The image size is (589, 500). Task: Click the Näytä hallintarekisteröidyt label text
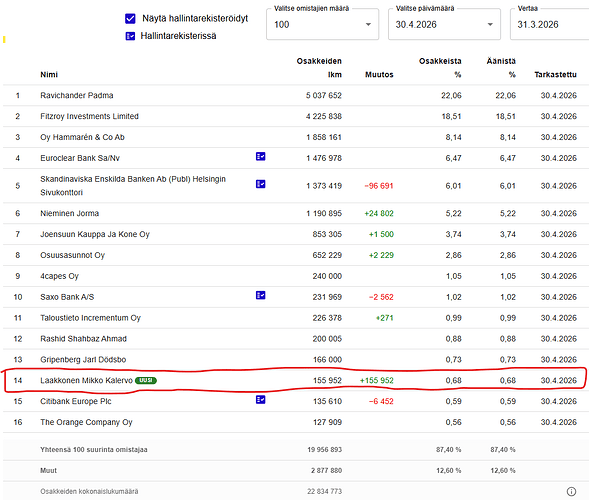[195, 18]
